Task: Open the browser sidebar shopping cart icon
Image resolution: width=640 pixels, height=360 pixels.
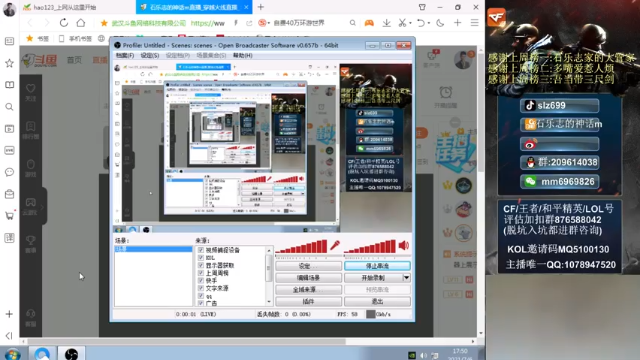Action: pyautogui.click(x=9, y=216)
